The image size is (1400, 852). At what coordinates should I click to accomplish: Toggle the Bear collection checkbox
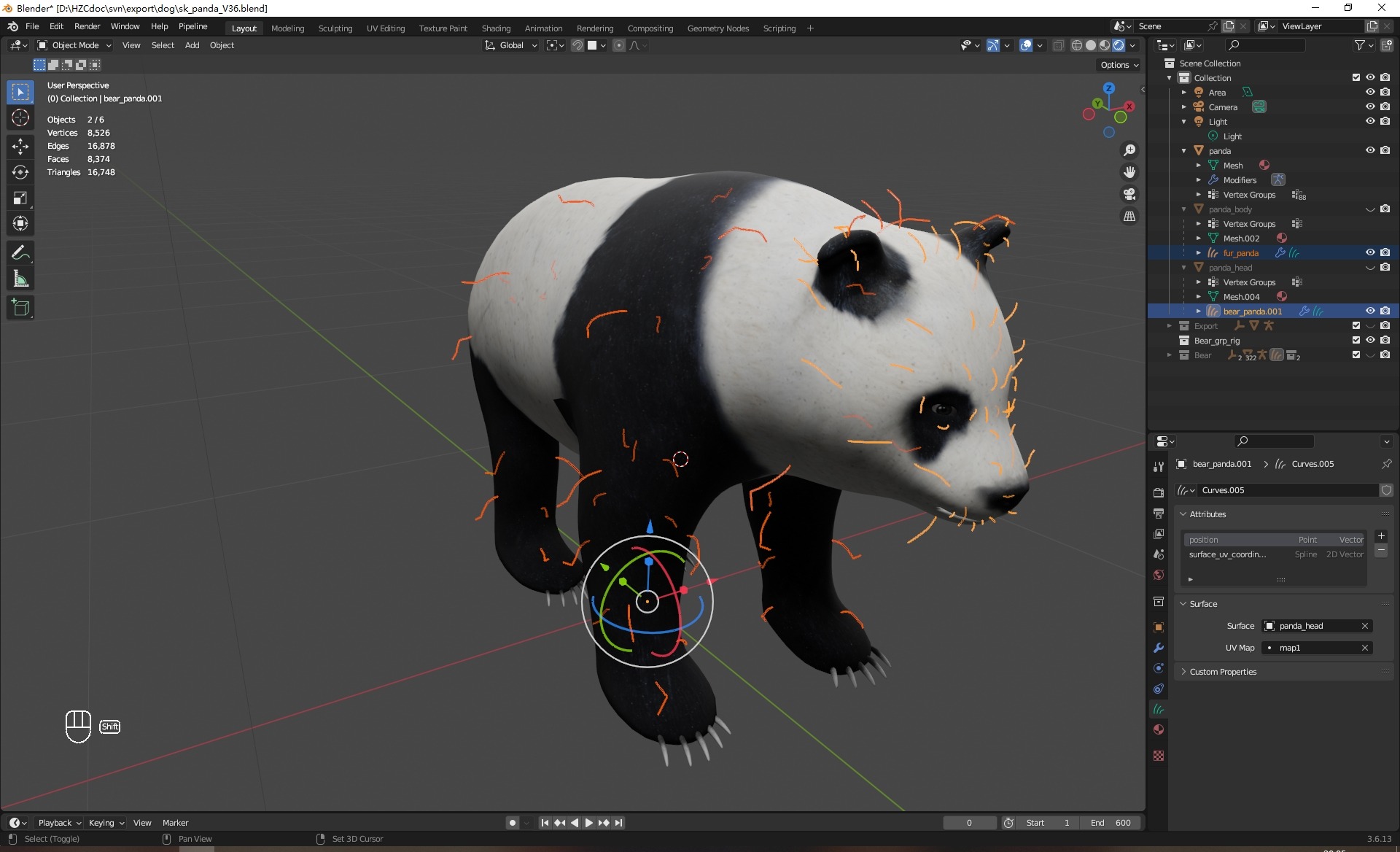click(1356, 355)
